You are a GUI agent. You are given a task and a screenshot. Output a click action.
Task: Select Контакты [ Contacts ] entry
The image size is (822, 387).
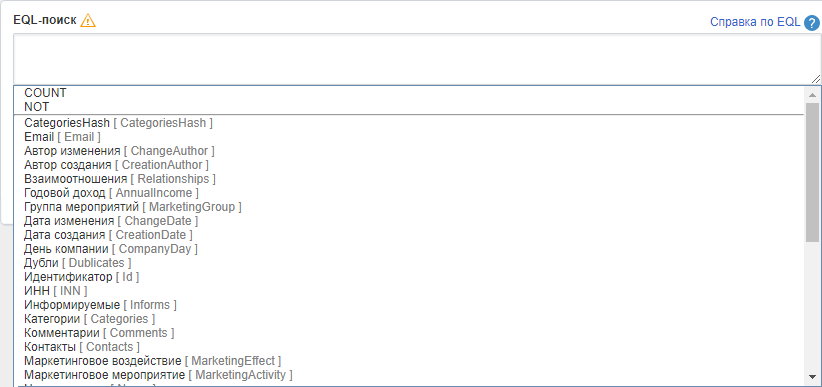tap(409, 347)
